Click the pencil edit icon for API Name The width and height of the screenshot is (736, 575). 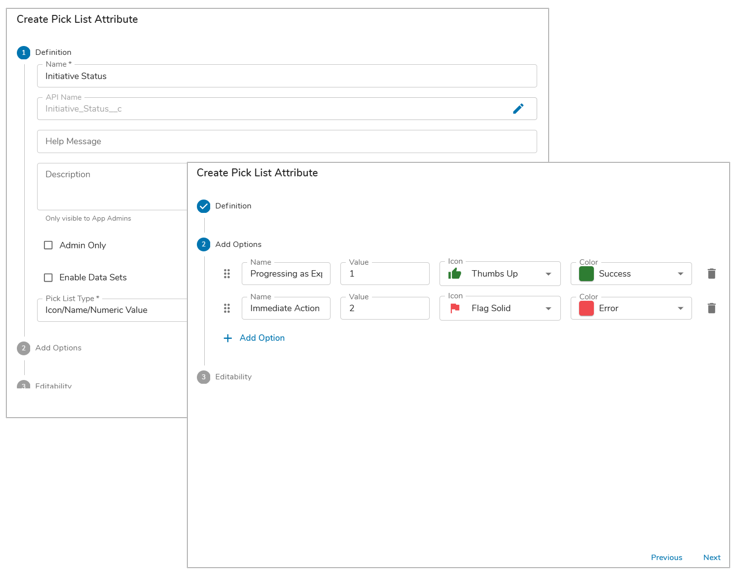[x=518, y=109]
